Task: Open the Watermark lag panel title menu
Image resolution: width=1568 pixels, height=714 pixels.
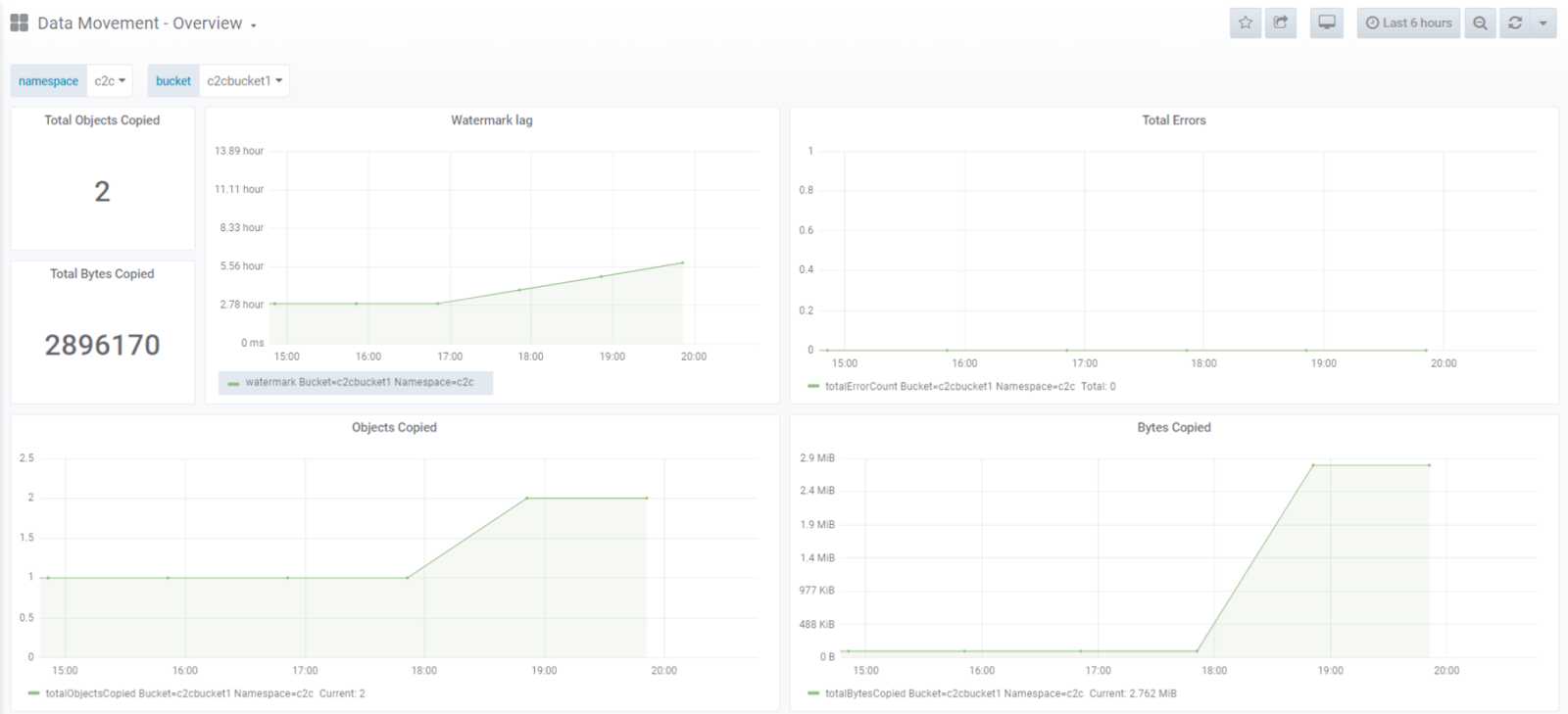Action: 491,120
